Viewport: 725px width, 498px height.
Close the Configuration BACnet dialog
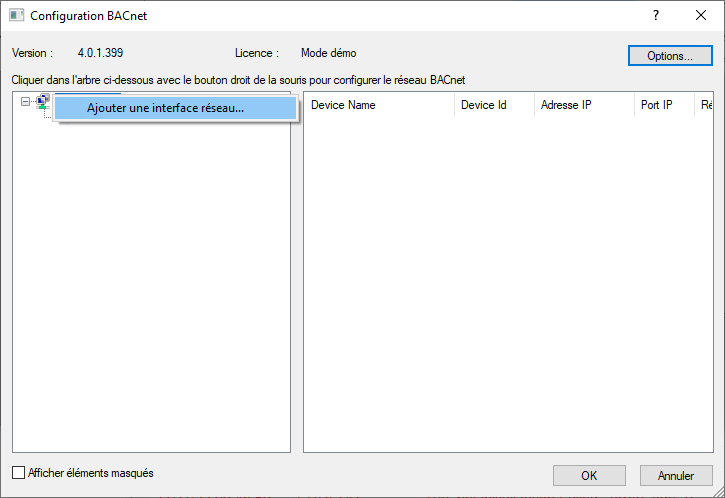coord(700,15)
